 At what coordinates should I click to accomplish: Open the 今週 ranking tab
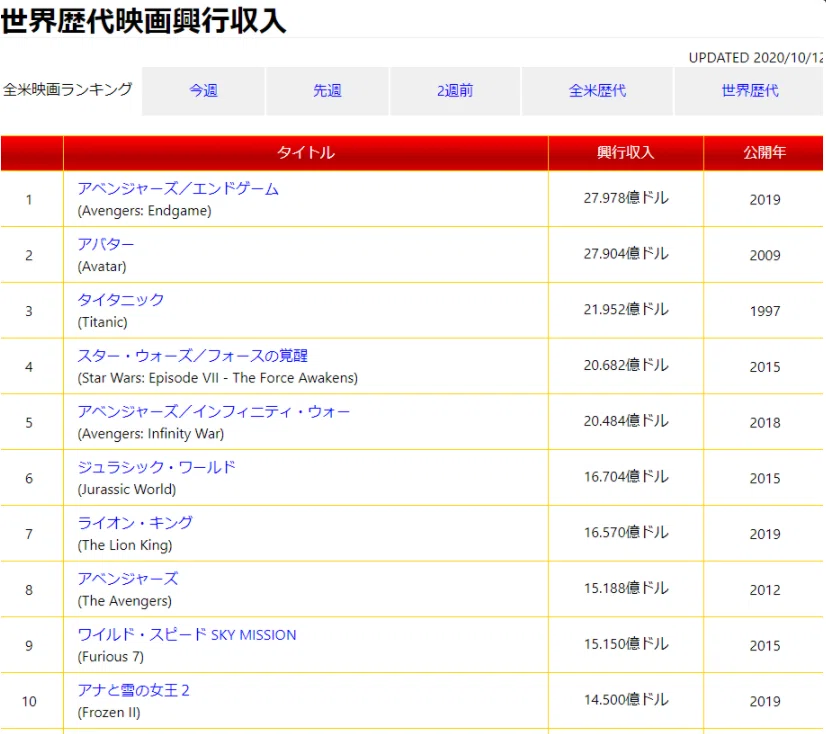pos(203,91)
